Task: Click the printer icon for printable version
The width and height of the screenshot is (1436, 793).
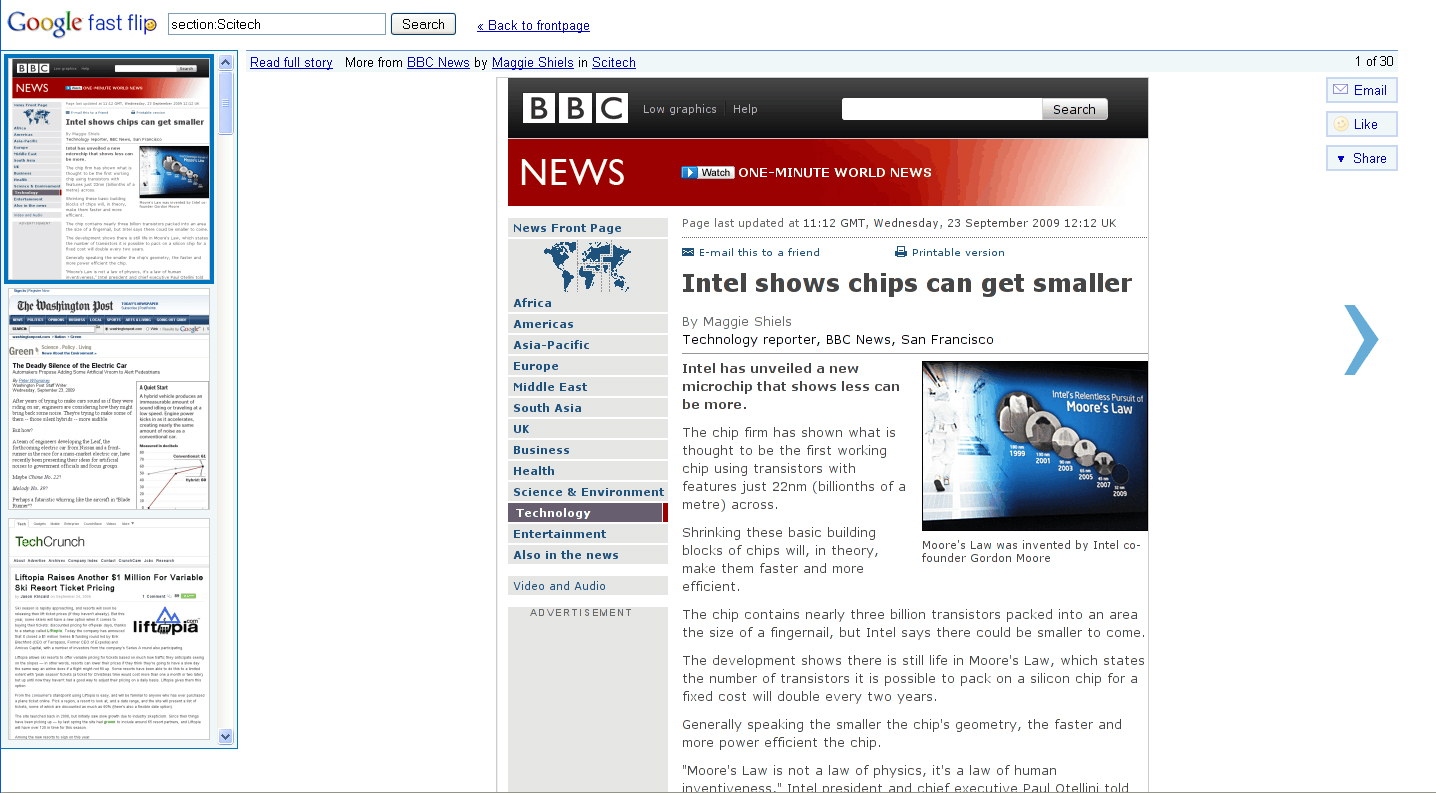Action: click(901, 252)
